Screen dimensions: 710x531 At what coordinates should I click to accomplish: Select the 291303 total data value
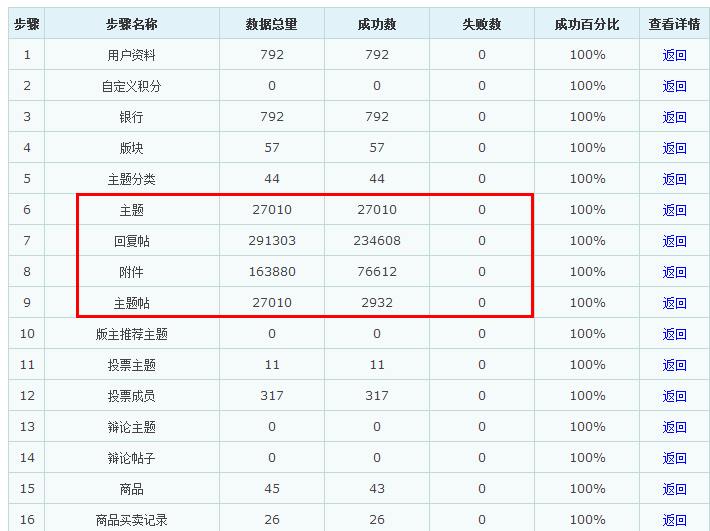[272, 241]
